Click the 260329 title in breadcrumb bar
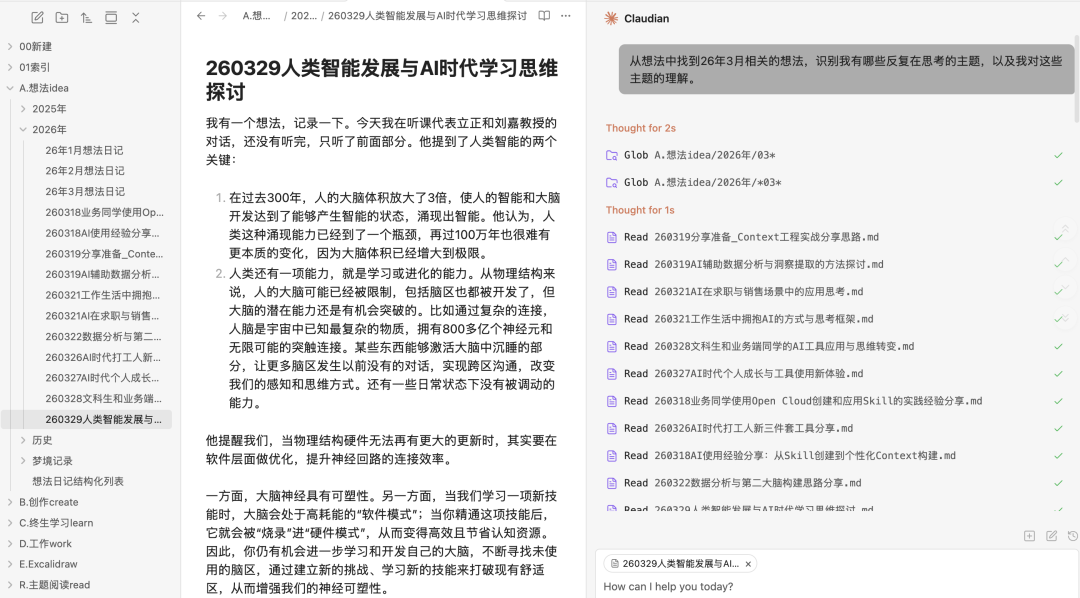 tap(427, 16)
